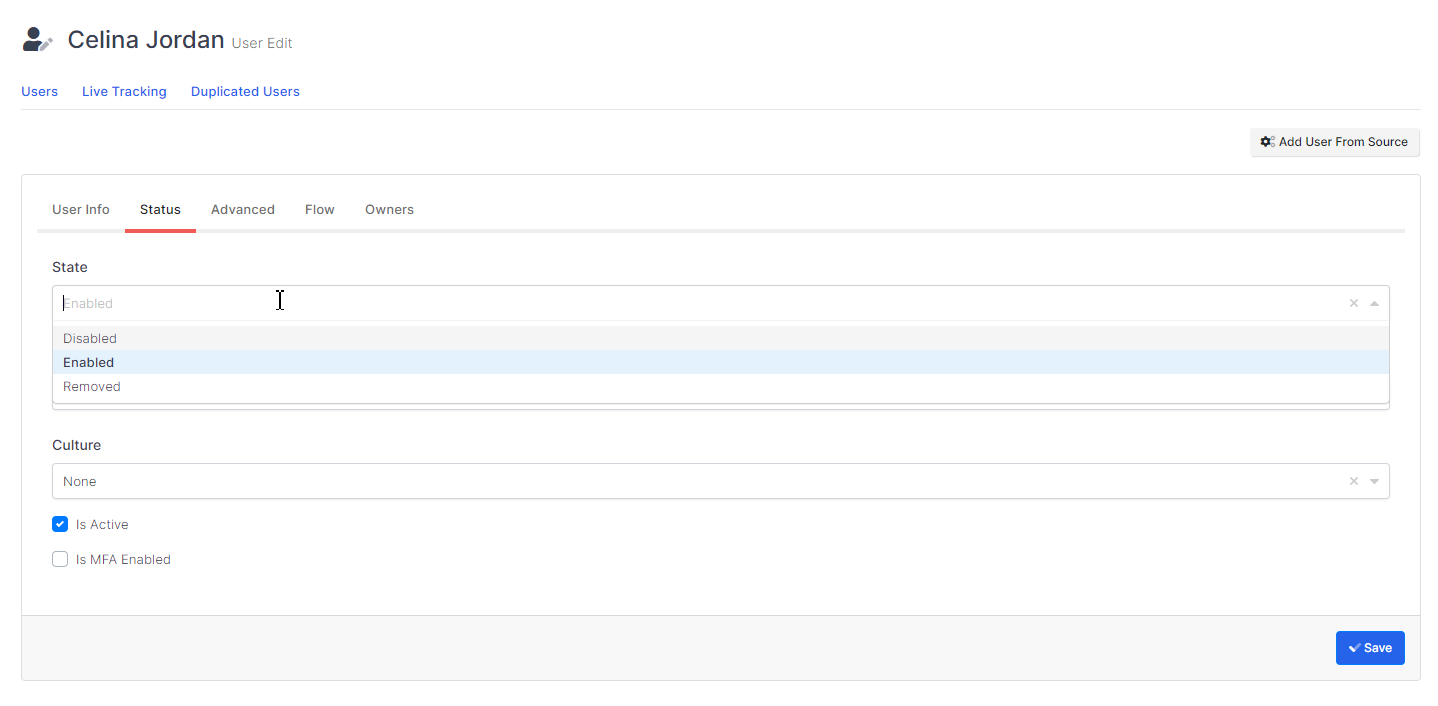The image size is (1438, 706).
Task: Click inside the State search input field
Action: [600, 303]
